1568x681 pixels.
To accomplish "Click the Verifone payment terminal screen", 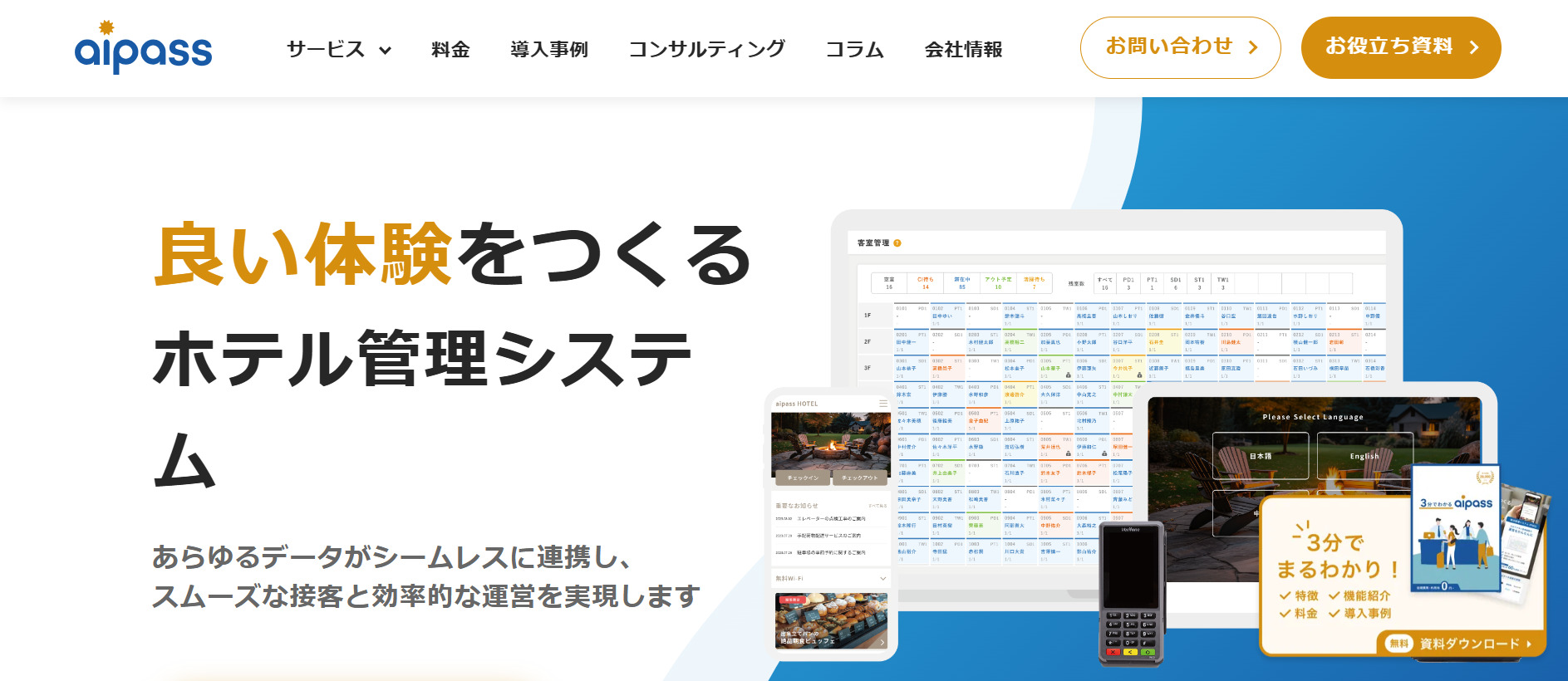I will pyautogui.click(x=1130, y=569).
